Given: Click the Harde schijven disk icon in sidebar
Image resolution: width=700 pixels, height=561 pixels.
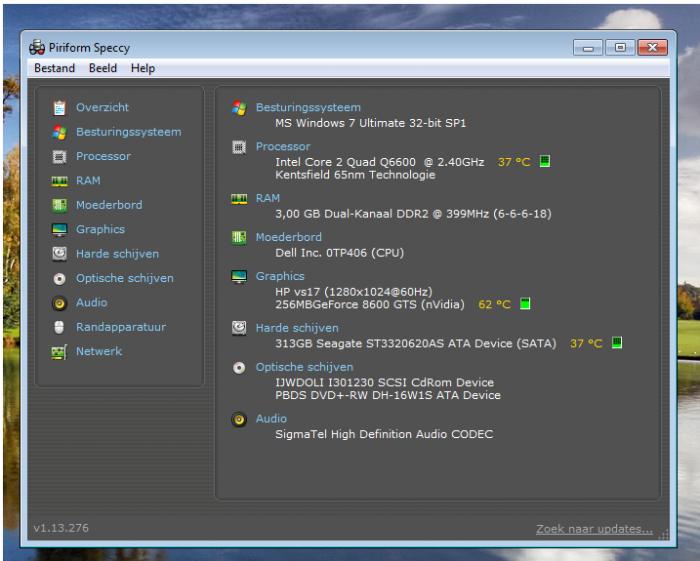Looking at the screenshot, I should click(x=59, y=254).
